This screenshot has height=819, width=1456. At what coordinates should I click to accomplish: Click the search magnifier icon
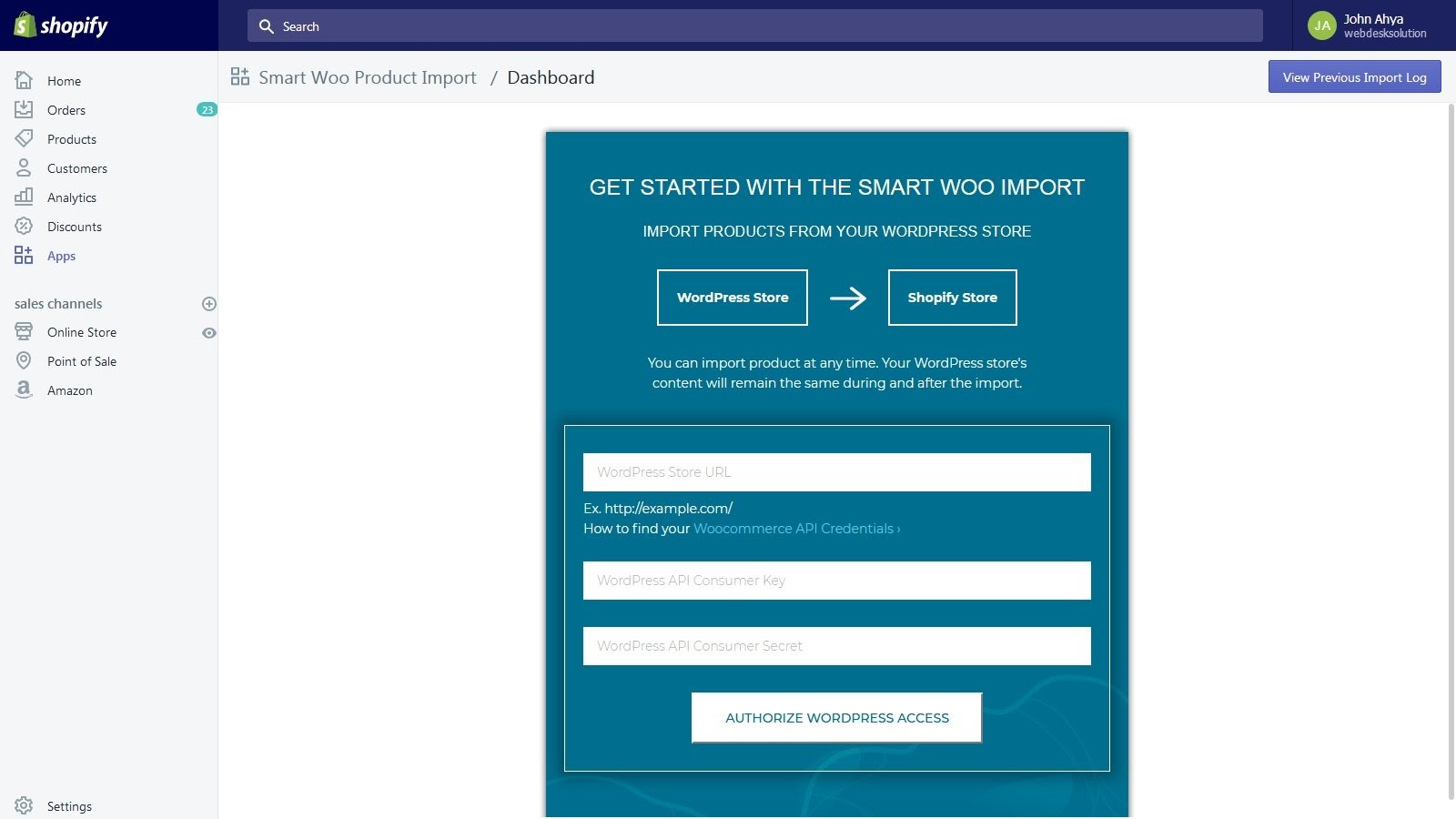pos(266,26)
